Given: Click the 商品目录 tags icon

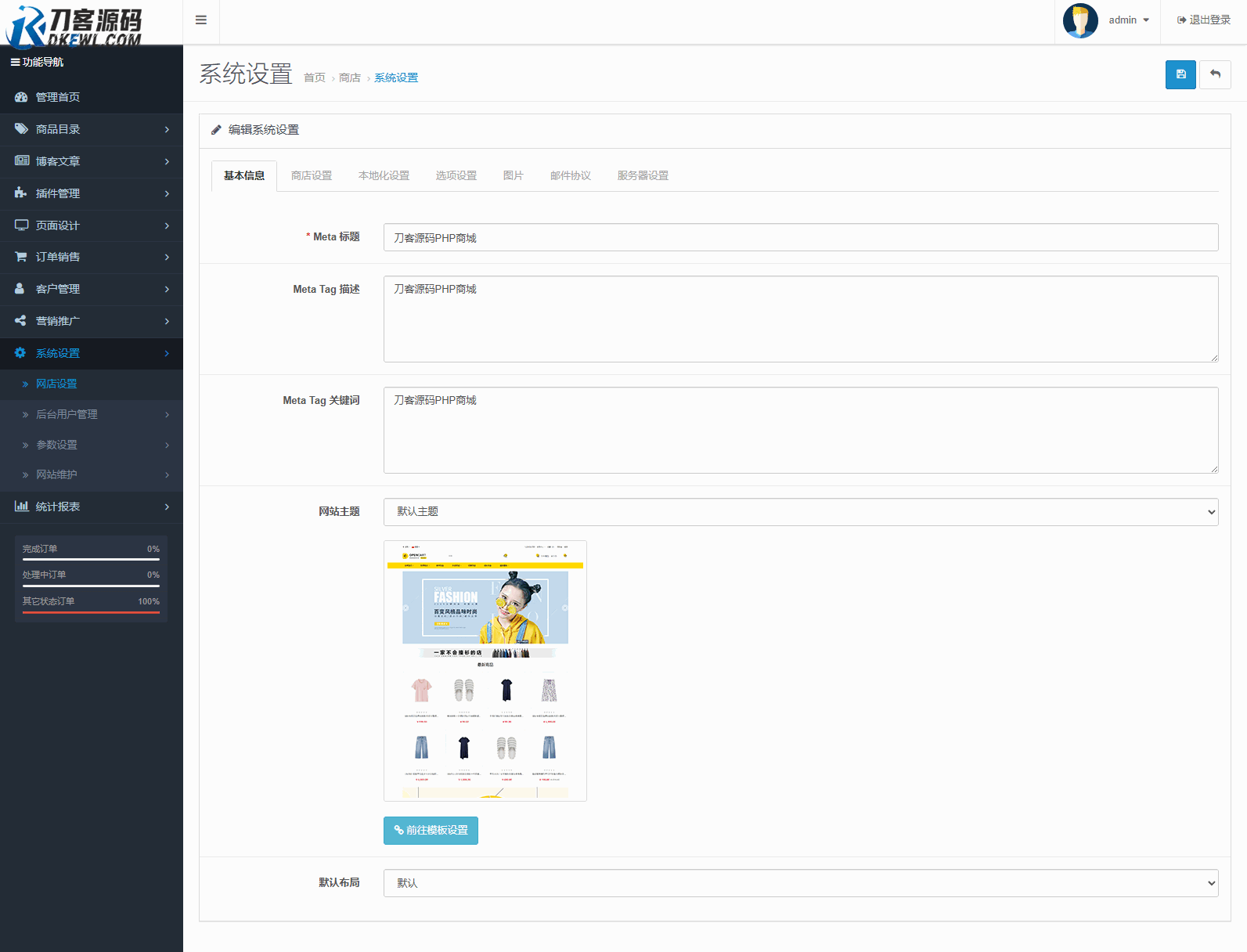Looking at the screenshot, I should point(21,129).
